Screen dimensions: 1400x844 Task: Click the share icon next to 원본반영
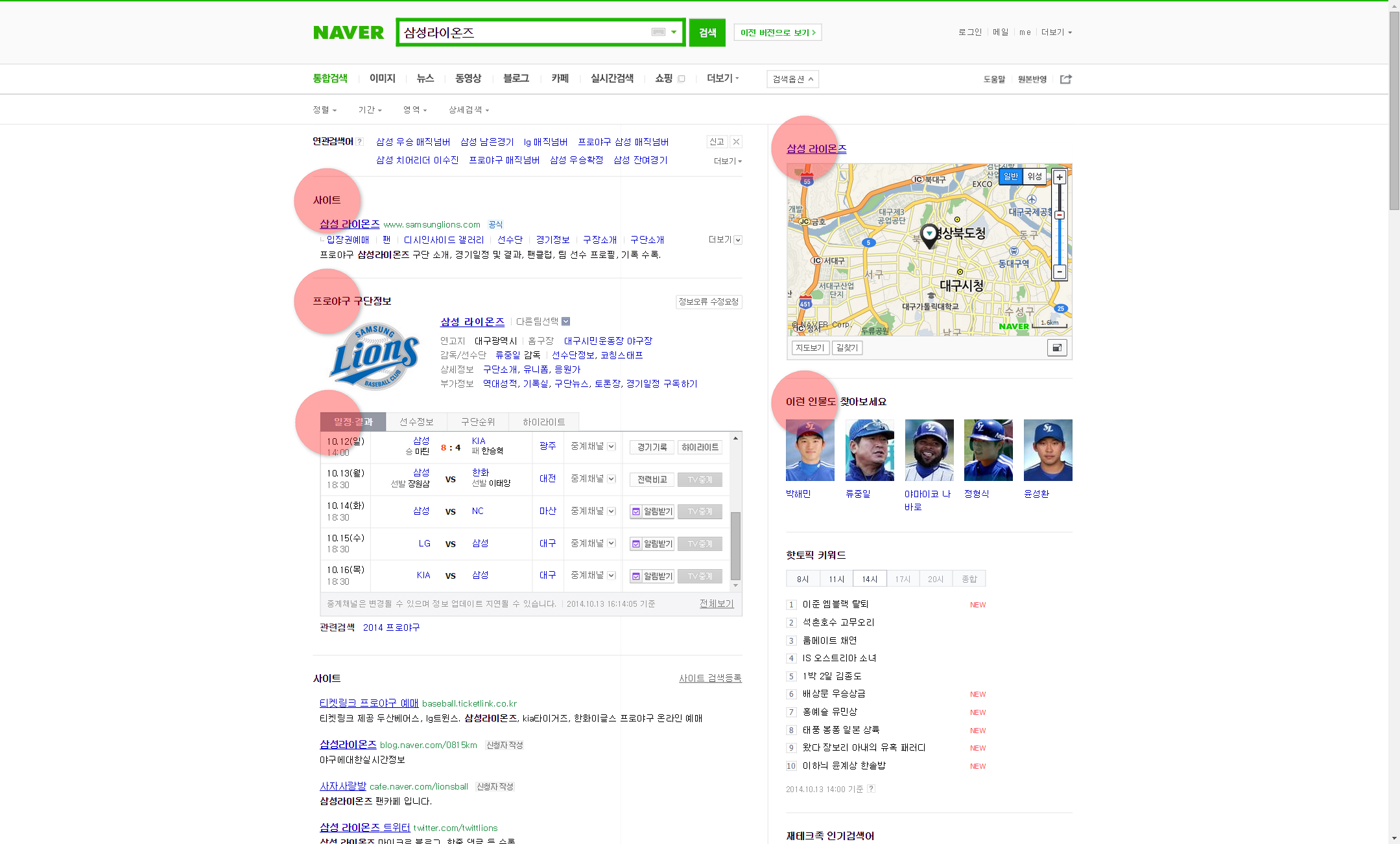pos(1065,79)
